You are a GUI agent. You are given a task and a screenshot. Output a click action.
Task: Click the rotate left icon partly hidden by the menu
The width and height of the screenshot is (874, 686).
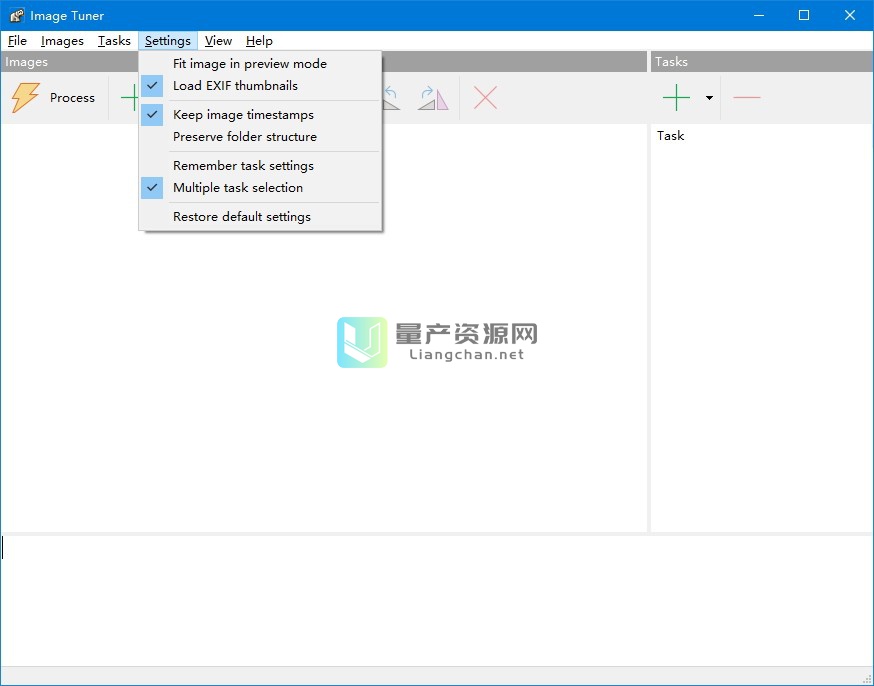coord(391,98)
